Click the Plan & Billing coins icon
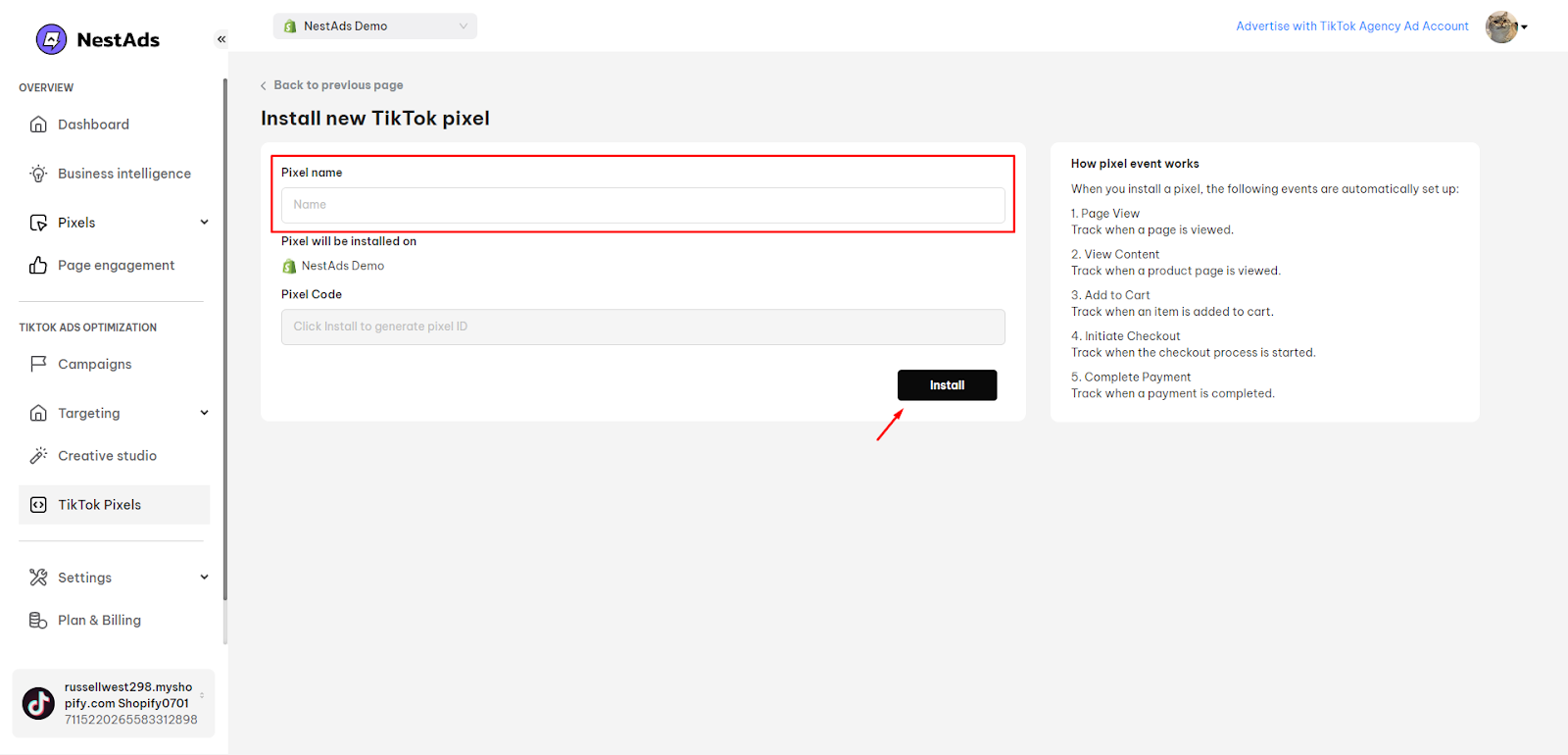Screen dimensions: 1568x755 point(38,621)
